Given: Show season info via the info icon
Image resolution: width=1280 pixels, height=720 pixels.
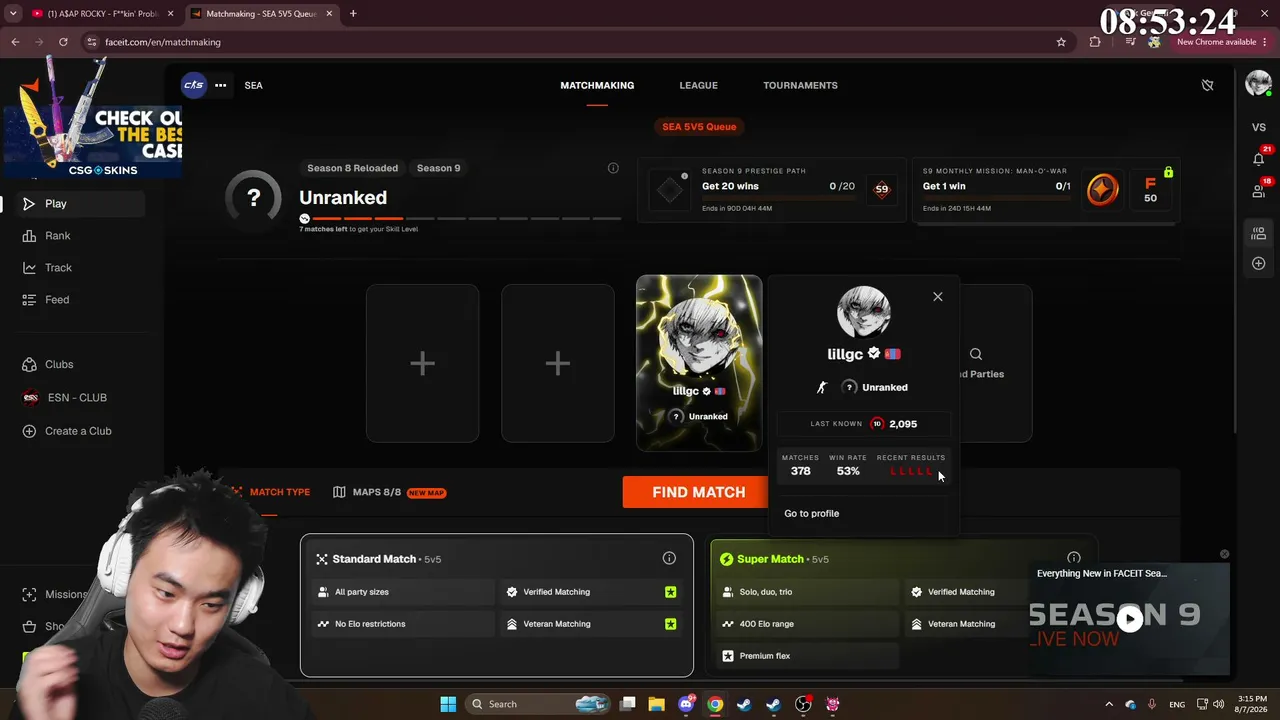Looking at the screenshot, I should coord(613,168).
